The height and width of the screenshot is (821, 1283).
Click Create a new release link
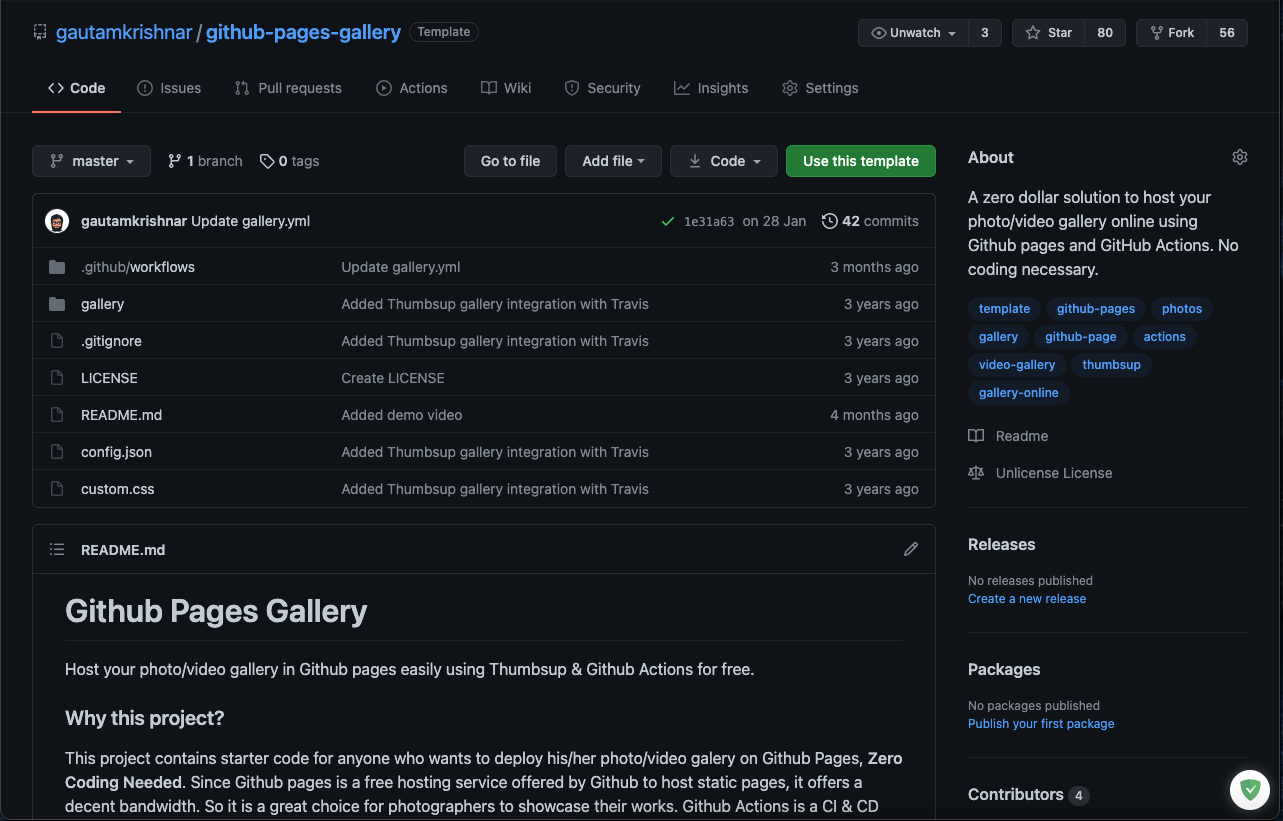pyautogui.click(x=1027, y=599)
